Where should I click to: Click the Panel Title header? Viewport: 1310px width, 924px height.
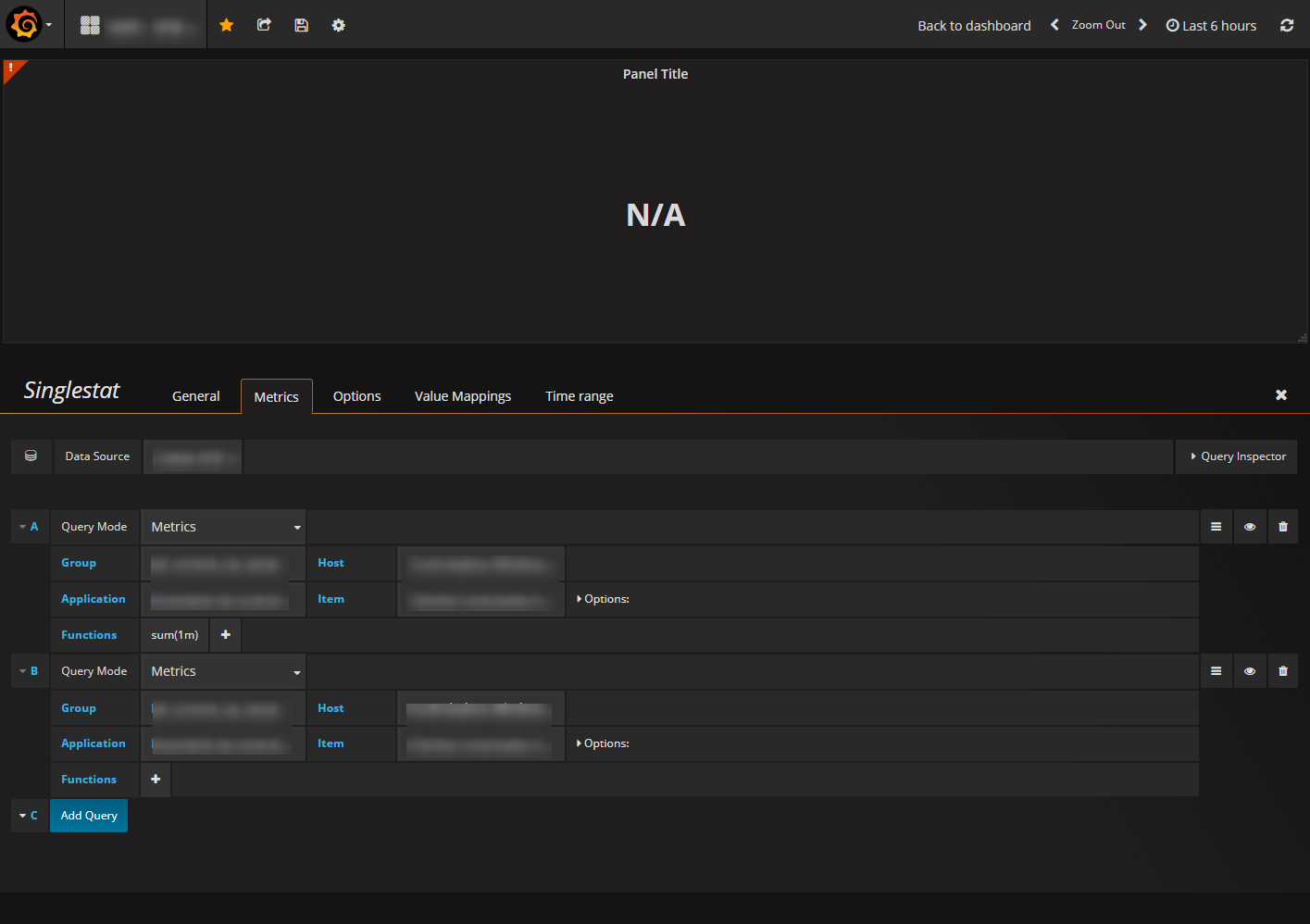pos(655,74)
